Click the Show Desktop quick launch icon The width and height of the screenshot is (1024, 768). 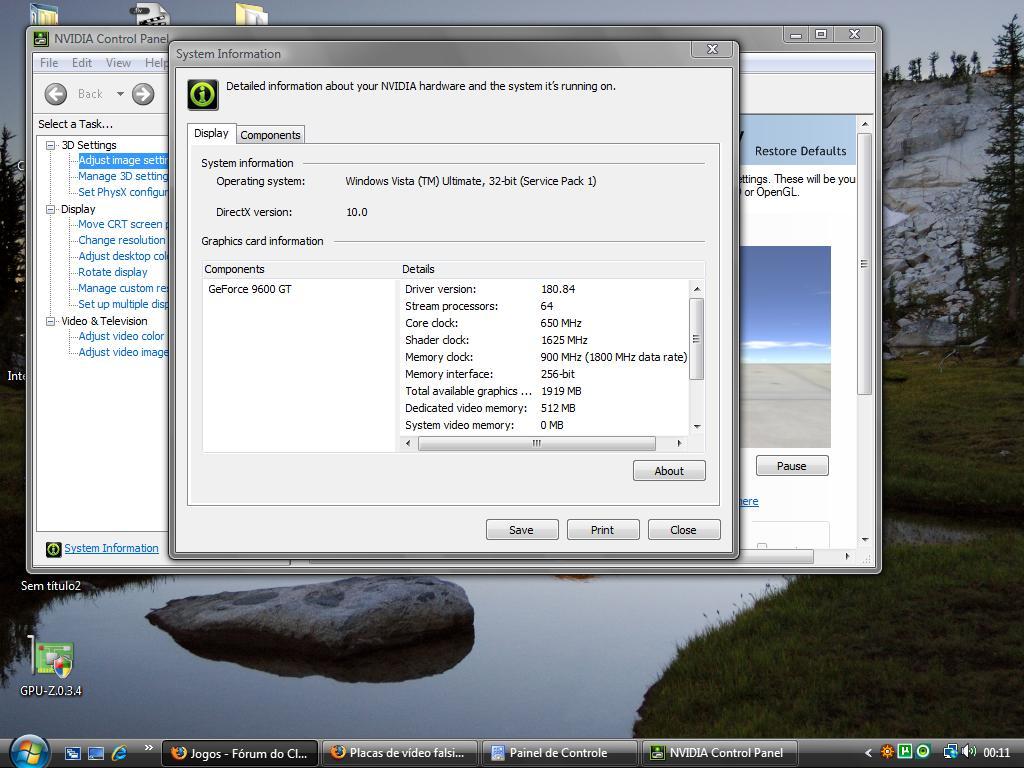pyautogui.click(x=96, y=753)
